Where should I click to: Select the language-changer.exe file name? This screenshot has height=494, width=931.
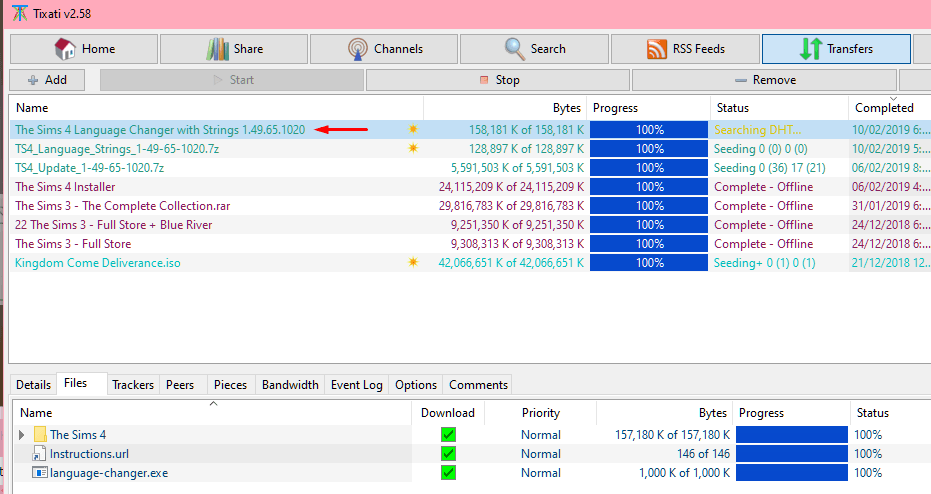pos(109,473)
